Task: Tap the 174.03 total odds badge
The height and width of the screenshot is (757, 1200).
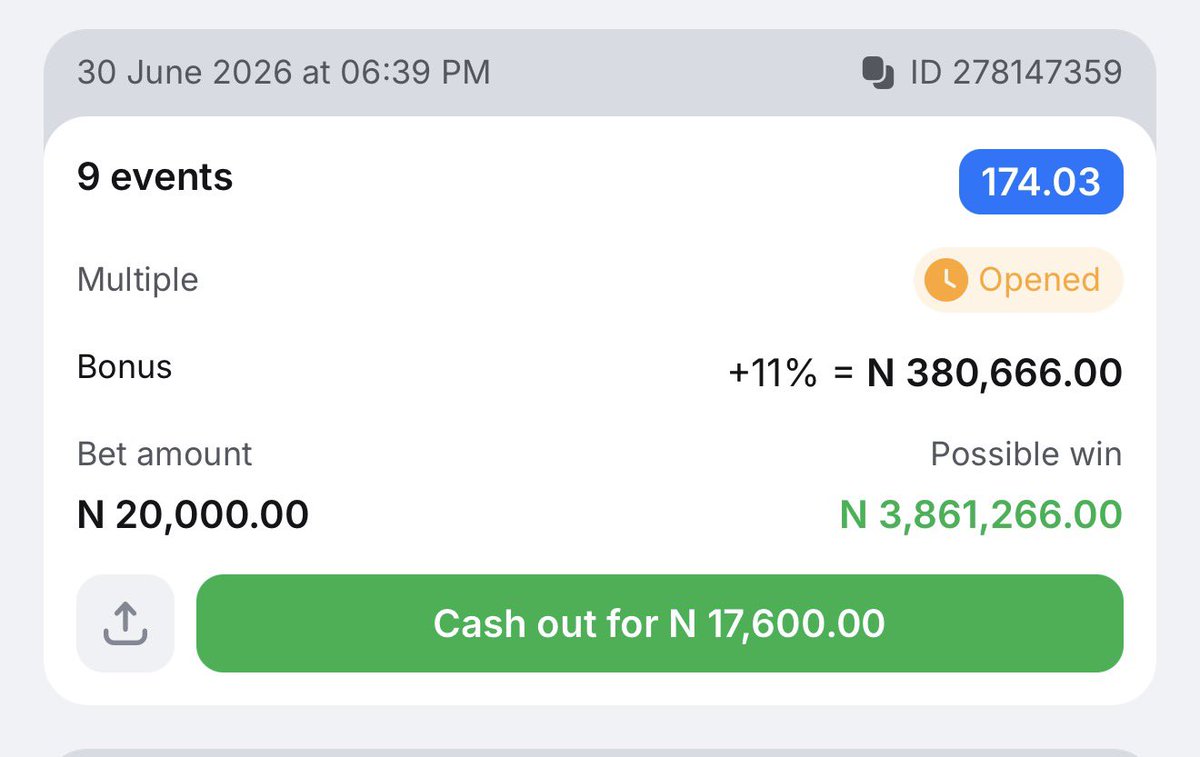Action: tap(1041, 182)
